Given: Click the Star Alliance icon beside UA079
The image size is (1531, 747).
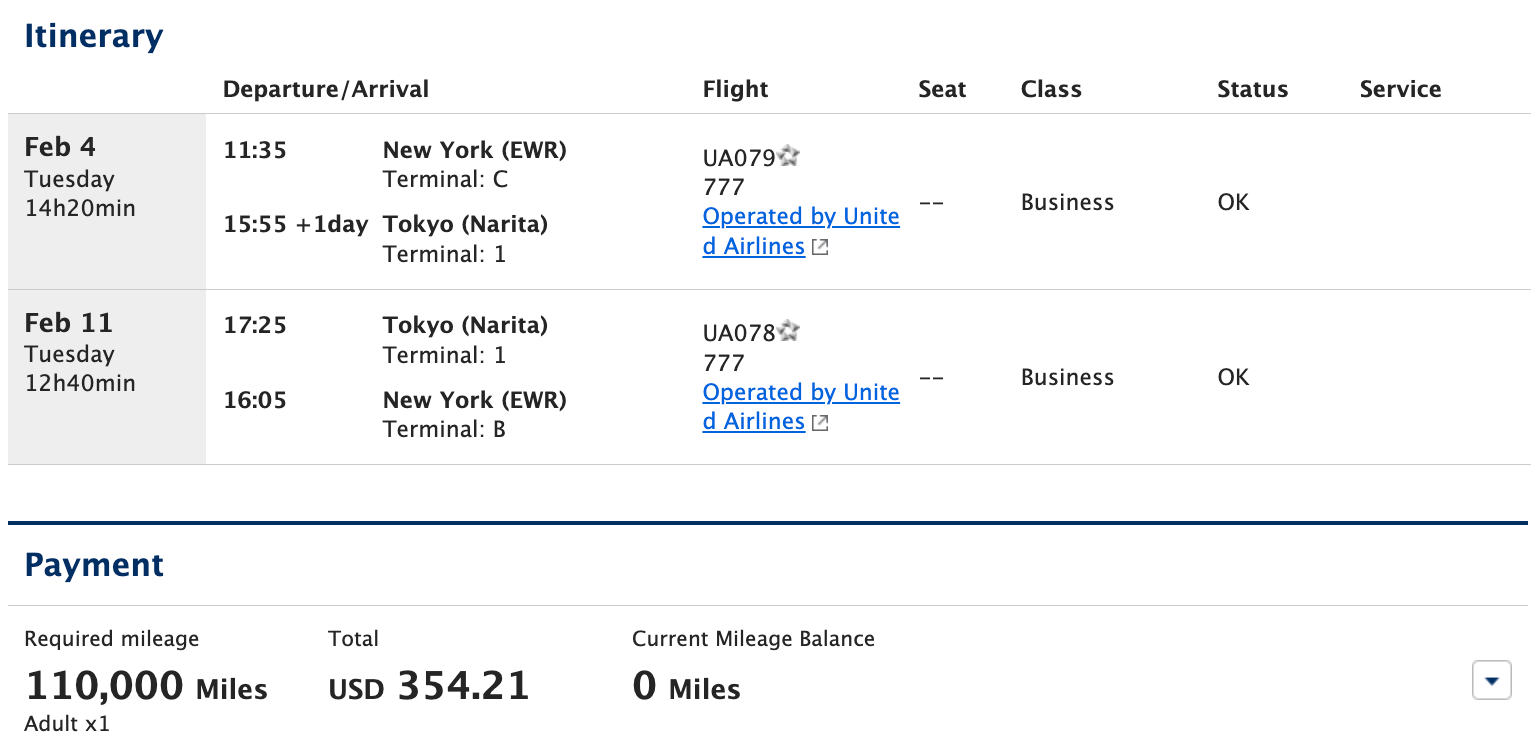Looking at the screenshot, I should click(x=790, y=156).
